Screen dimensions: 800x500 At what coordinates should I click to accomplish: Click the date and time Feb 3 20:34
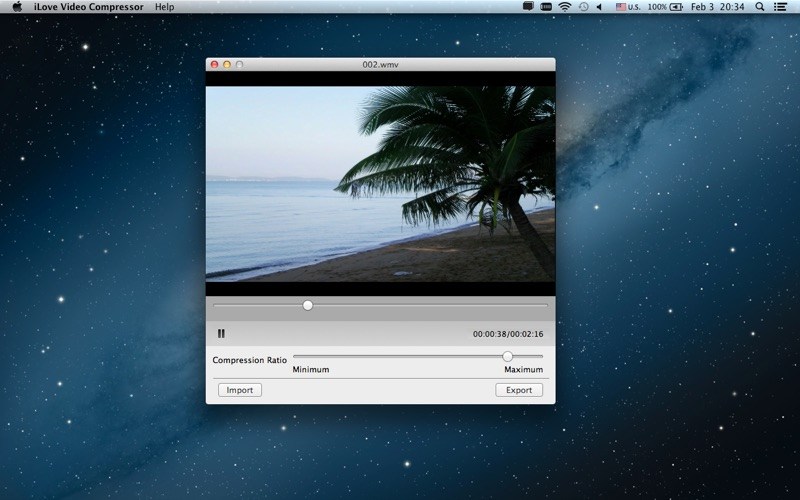718,7
